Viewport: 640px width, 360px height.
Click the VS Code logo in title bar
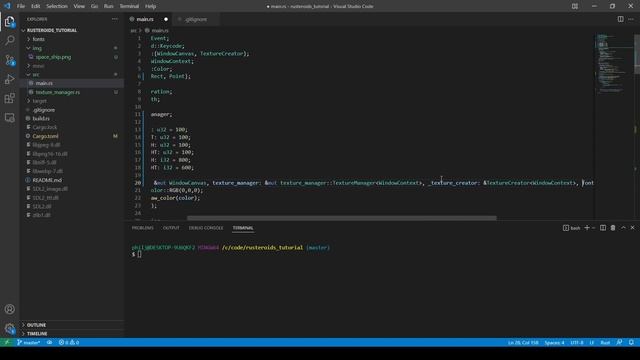coord(7,6)
